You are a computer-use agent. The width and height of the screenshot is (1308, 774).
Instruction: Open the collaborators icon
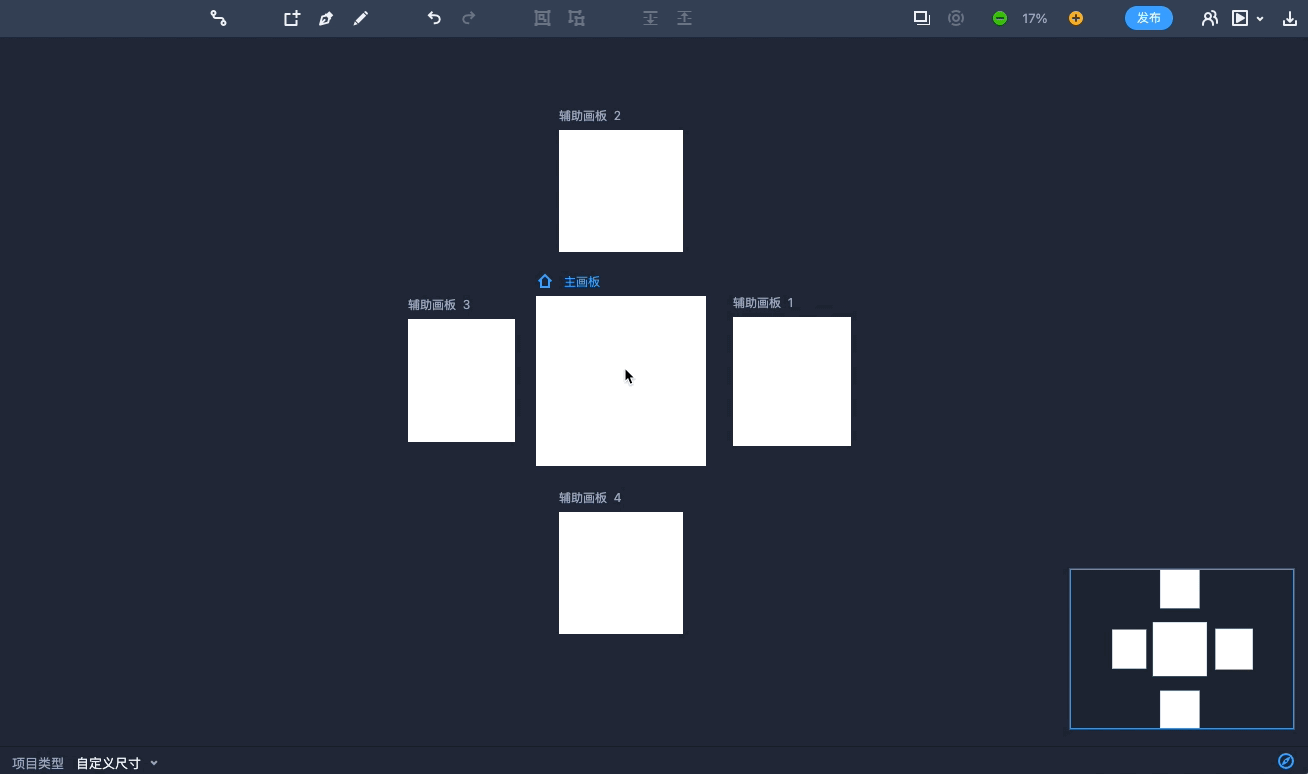[1209, 18]
